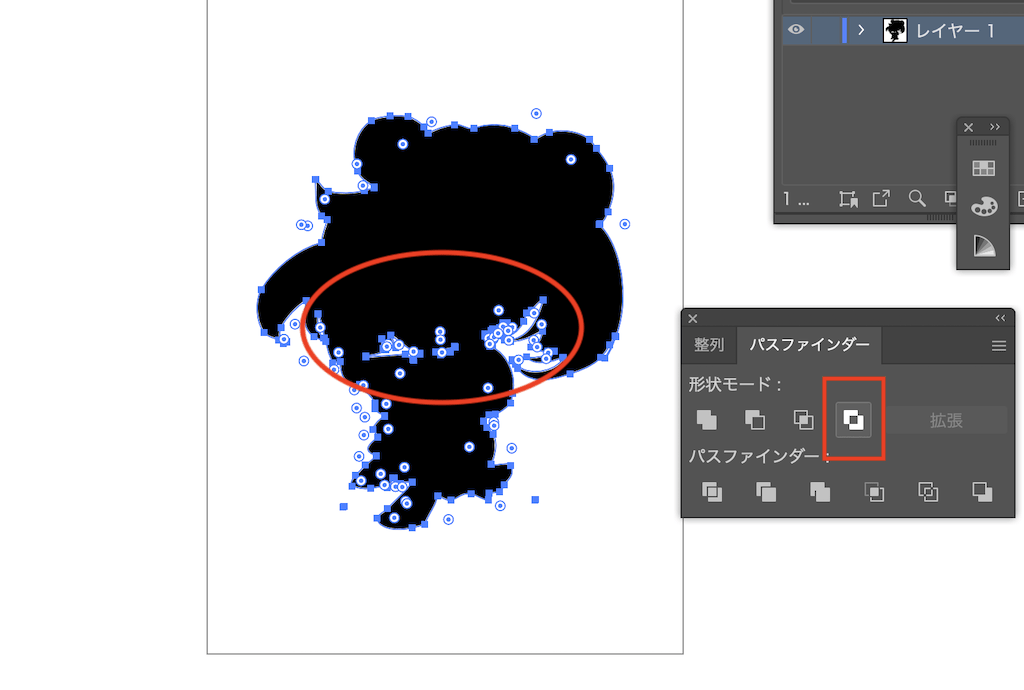Expand the レイヤー 1 layer contents

pyautogui.click(x=861, y=30)
